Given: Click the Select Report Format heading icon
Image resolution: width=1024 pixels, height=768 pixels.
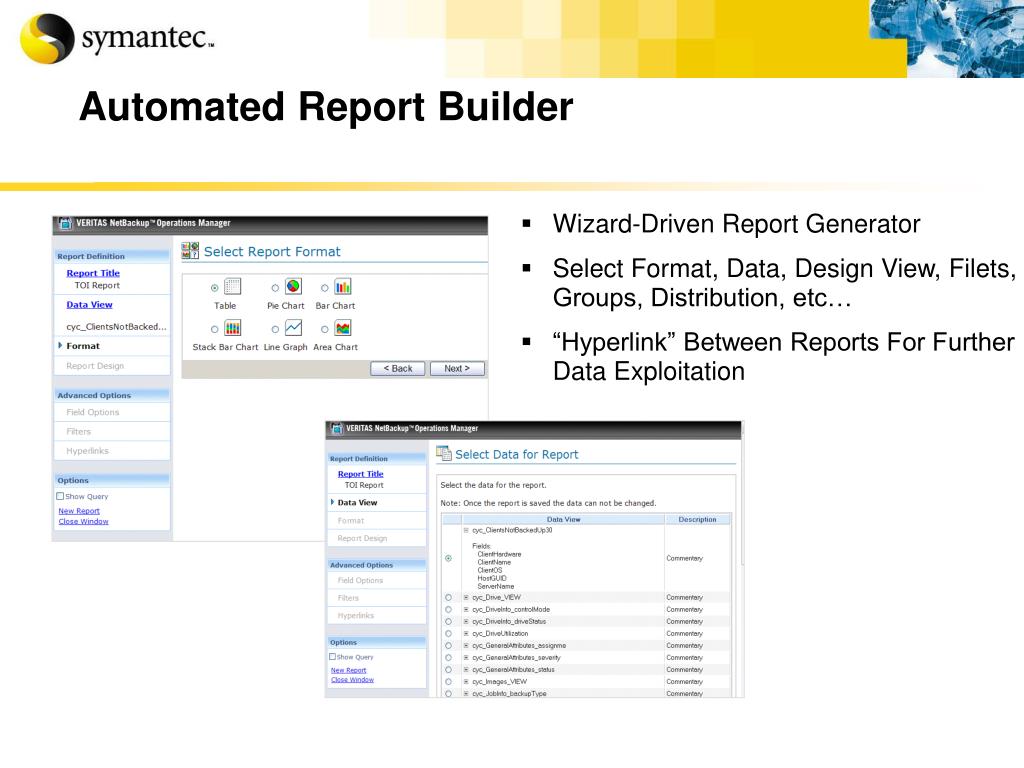Looking at the screenshot, I should click(x=190, y=251).
